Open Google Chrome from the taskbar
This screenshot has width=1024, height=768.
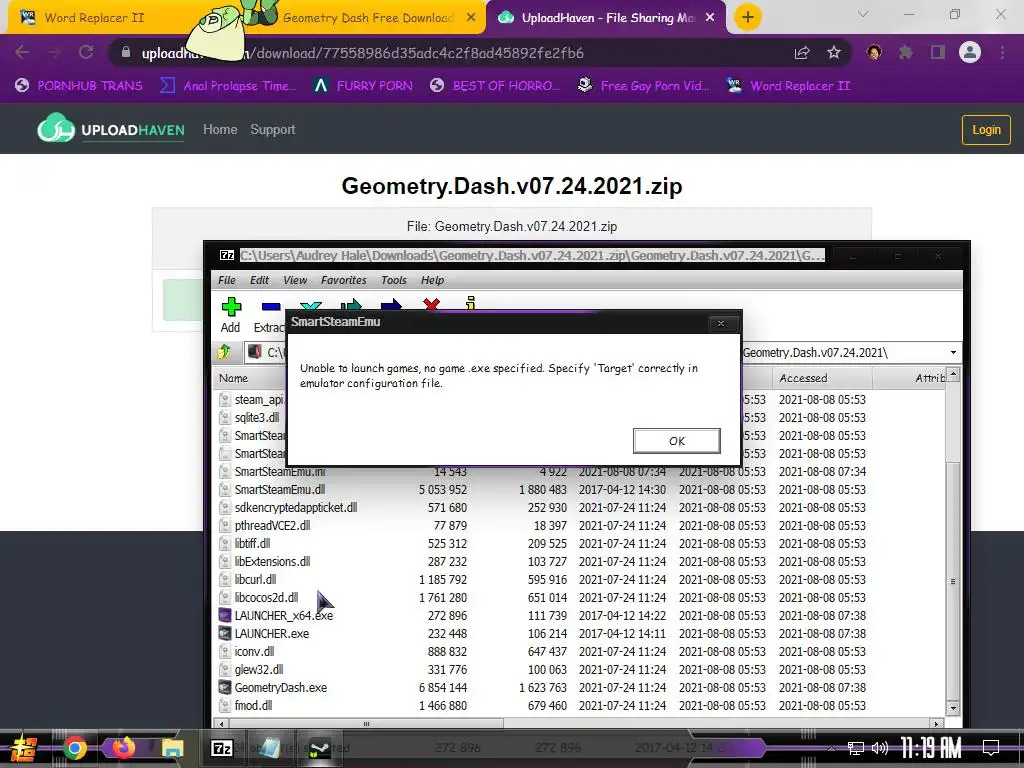74,748
